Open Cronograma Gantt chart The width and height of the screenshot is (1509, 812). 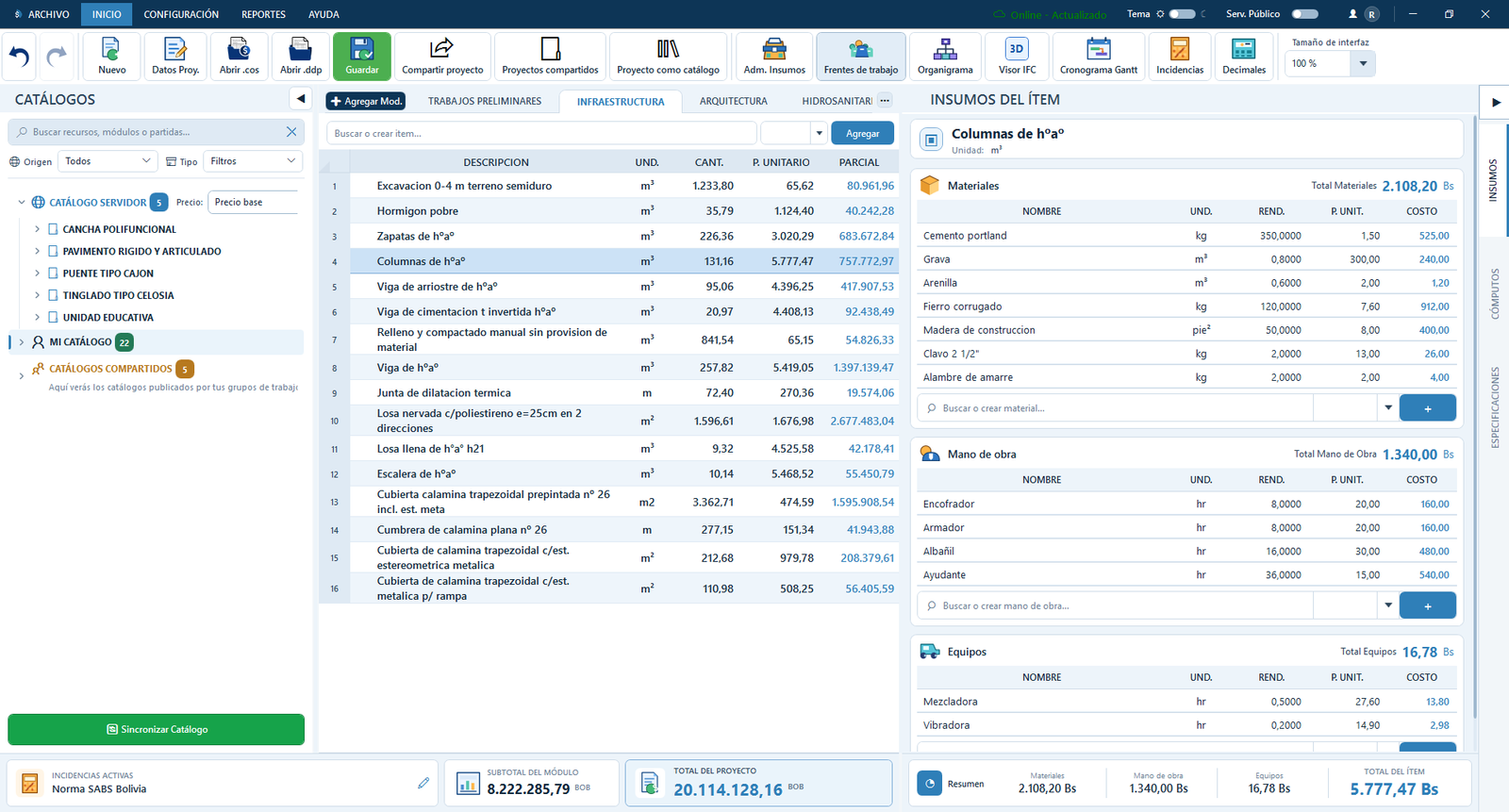point(1099,57)
